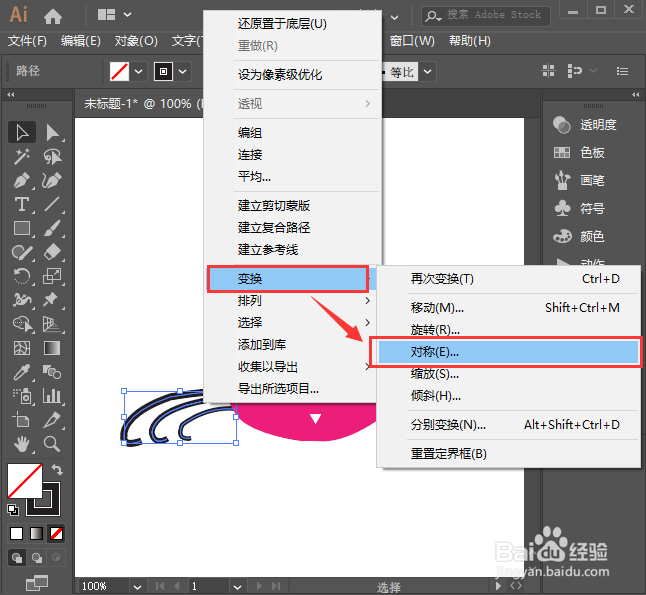Select the Slice tool

52,420
